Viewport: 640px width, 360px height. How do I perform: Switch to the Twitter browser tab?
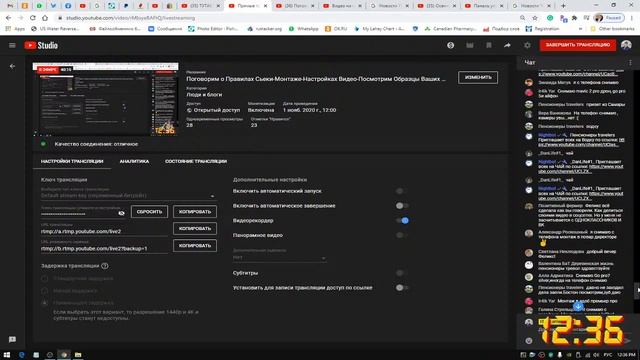(x=53, y=6)
